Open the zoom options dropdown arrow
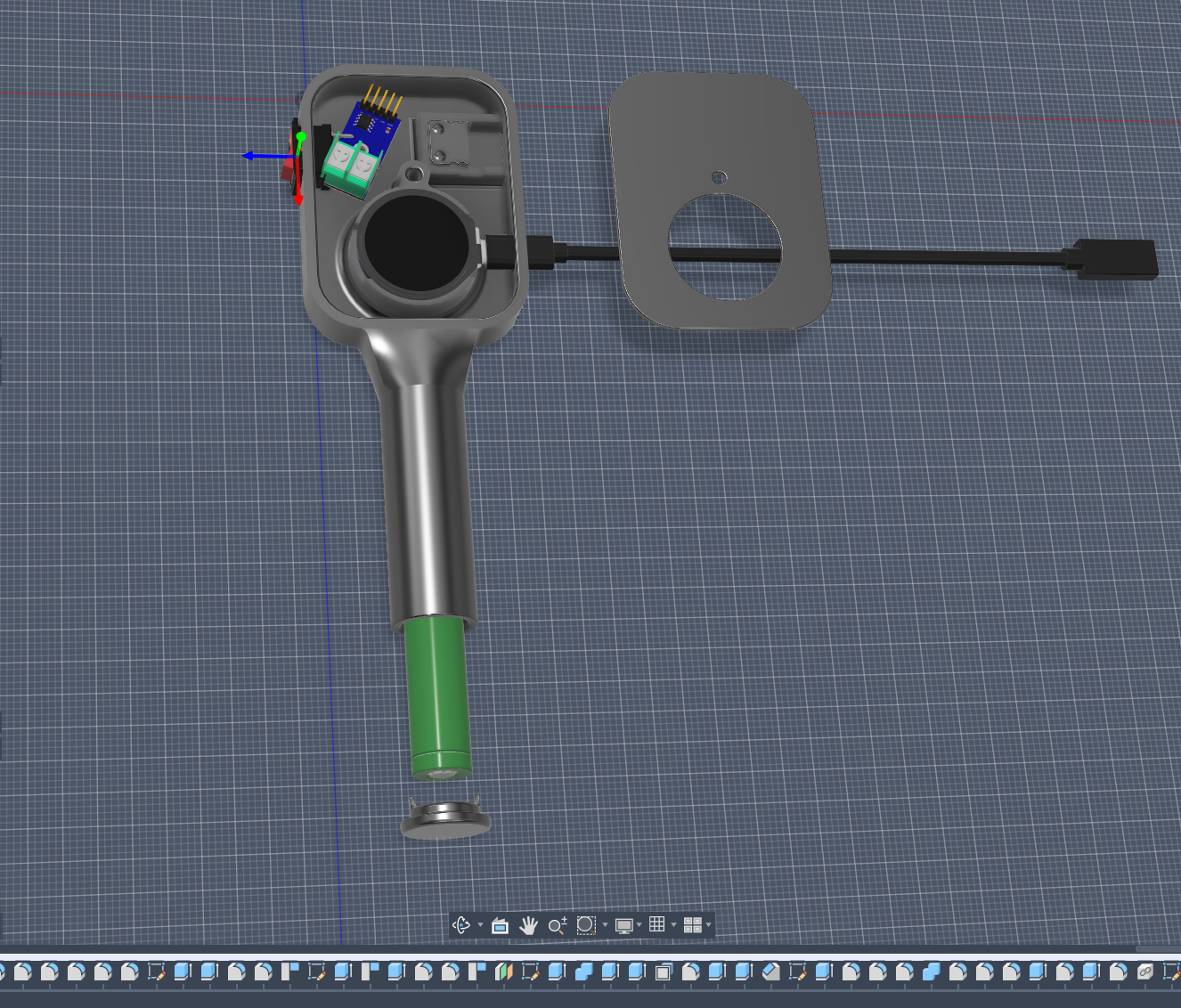The width and height of the screenshot is (1181, 1008). click(x=605, y=925)
